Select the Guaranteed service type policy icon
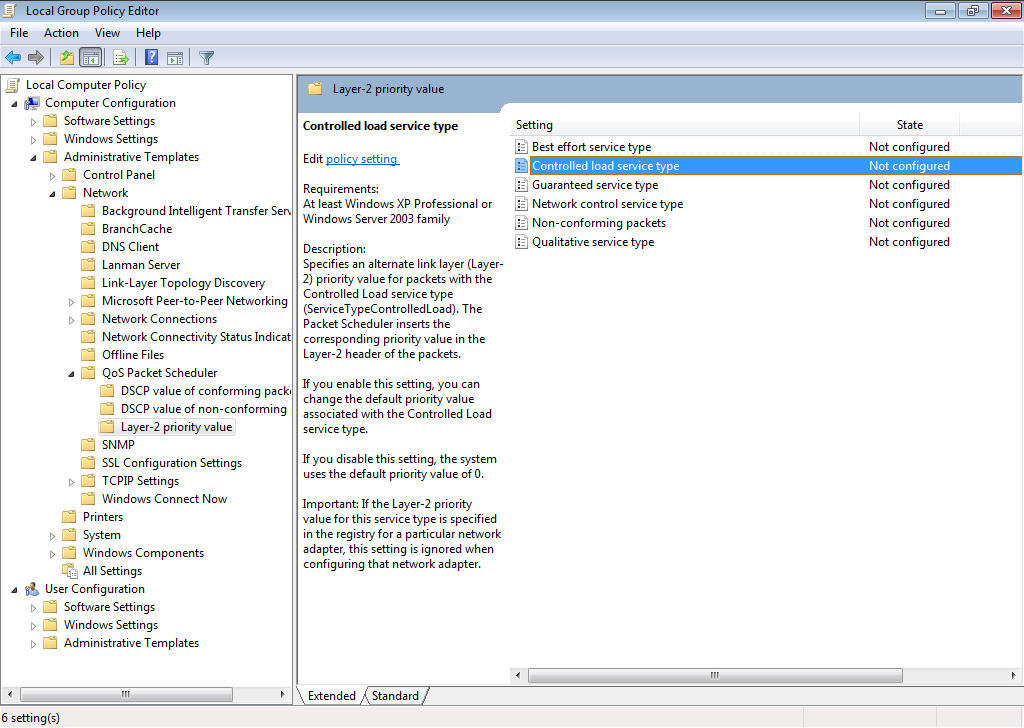This screenshot has height=728, width=1024. click(521, 185)
